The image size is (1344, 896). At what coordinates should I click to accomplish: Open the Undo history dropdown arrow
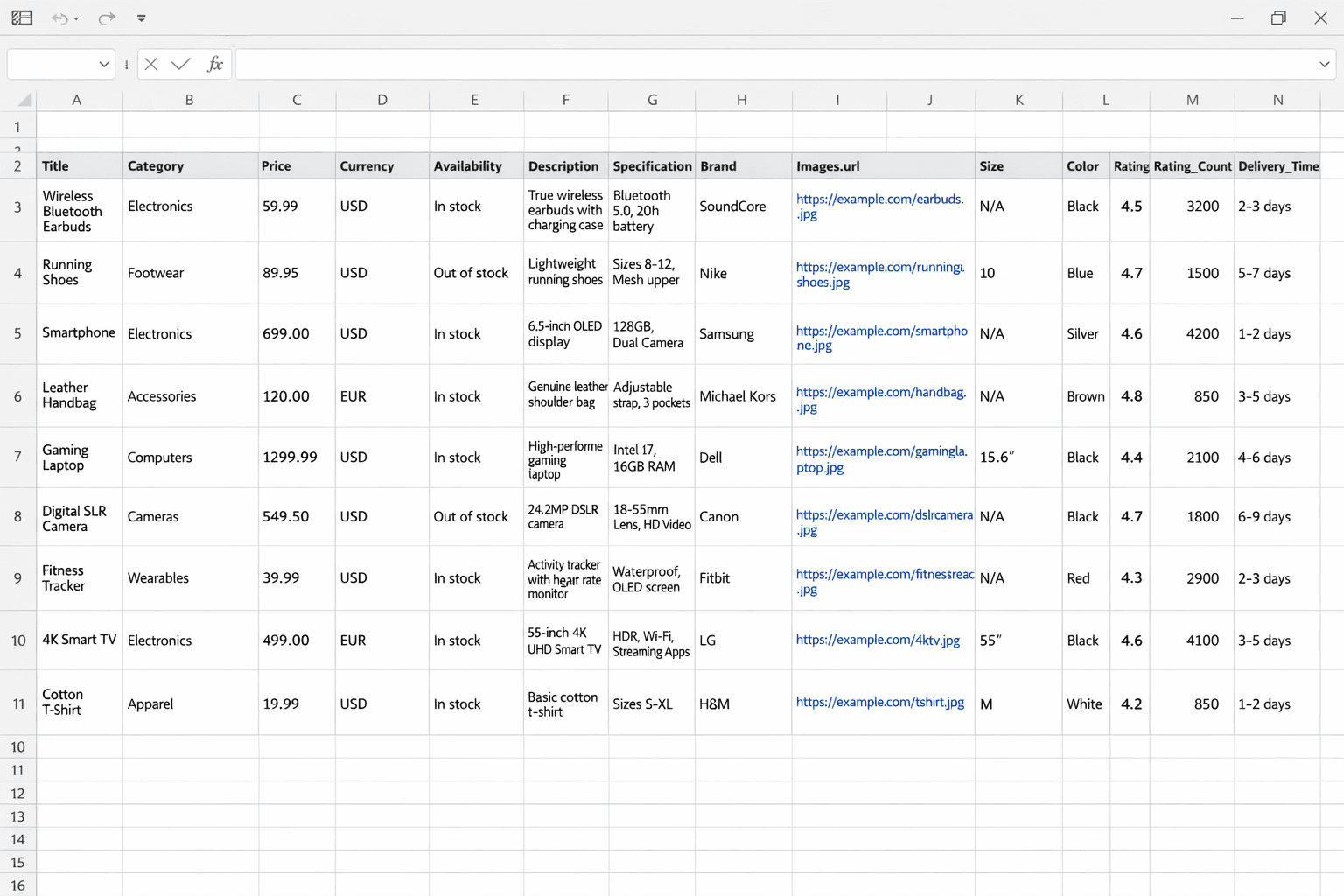click(x=77, y=18)
